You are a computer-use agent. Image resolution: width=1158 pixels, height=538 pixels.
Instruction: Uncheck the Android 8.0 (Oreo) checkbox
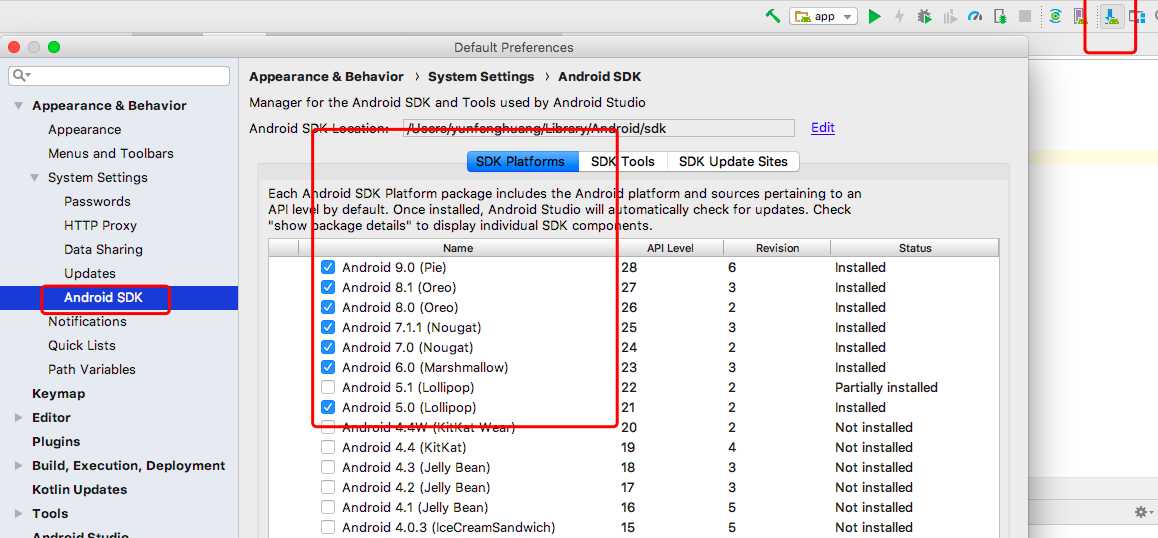click(328, 307)
